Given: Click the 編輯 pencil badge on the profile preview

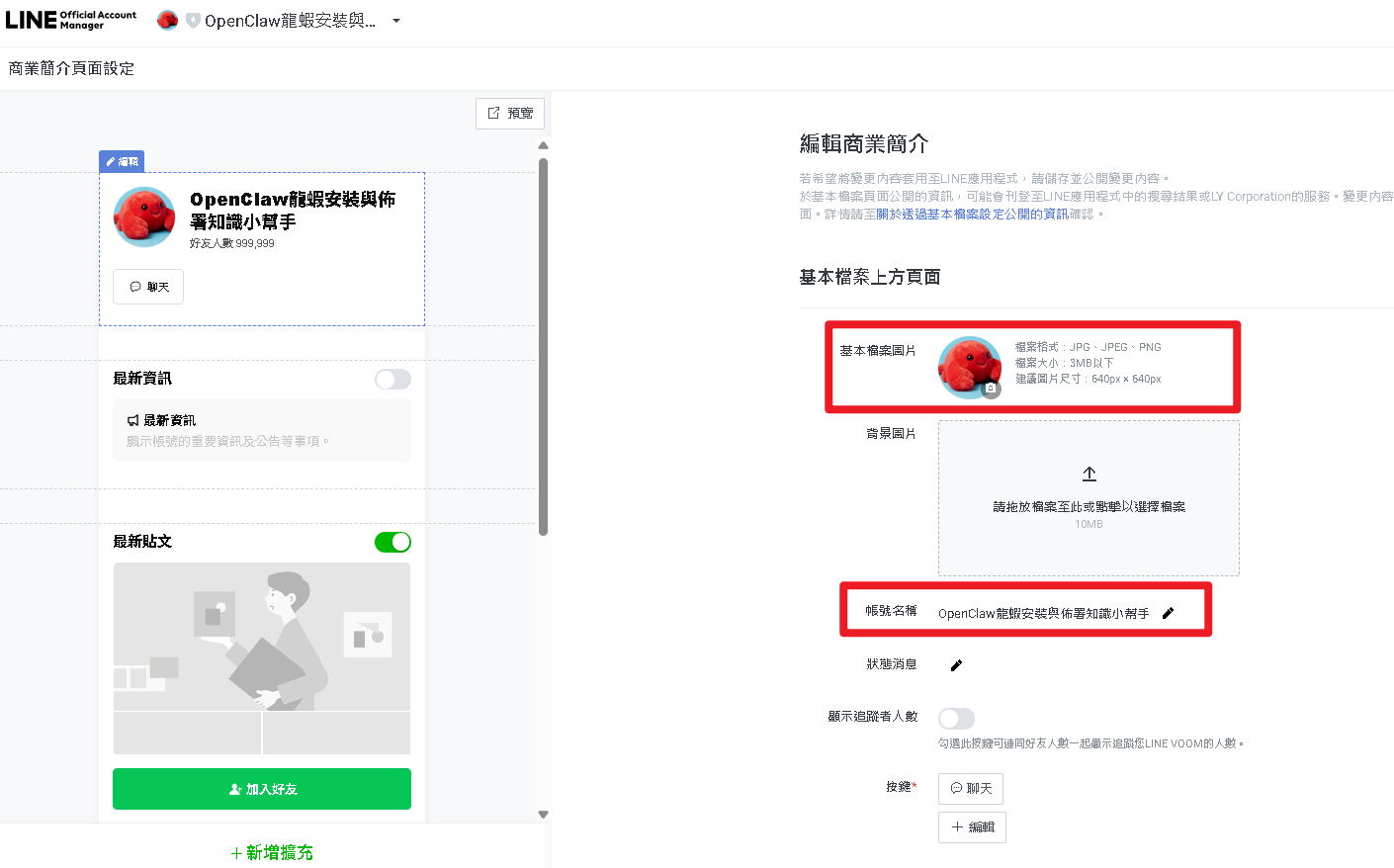Looking at the screenshot, I should coord(121,161).
